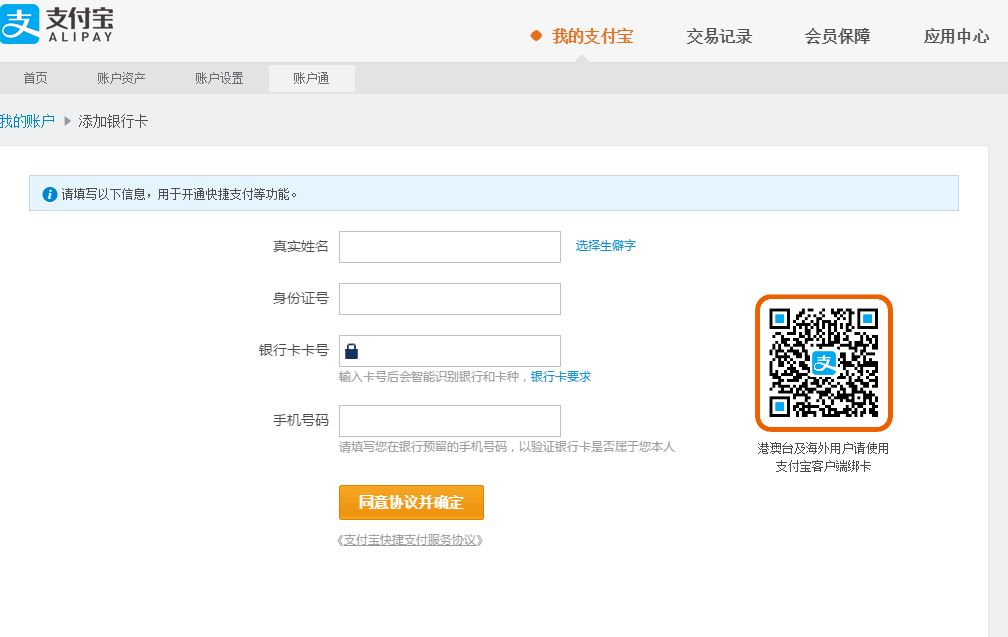Click the Alipay QR code image
This screenshot has width=1008, height=637.
pyautogui.click(x=824, y=363)
